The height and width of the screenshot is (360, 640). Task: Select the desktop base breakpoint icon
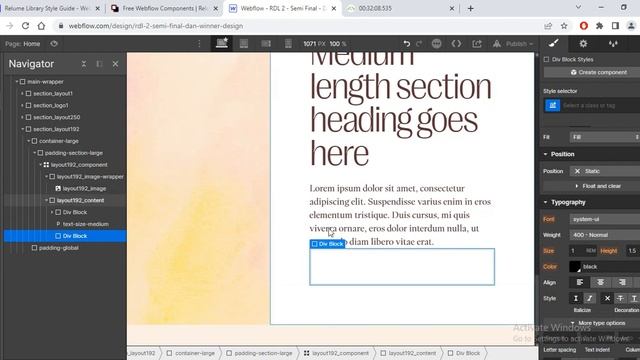[222, 43]
